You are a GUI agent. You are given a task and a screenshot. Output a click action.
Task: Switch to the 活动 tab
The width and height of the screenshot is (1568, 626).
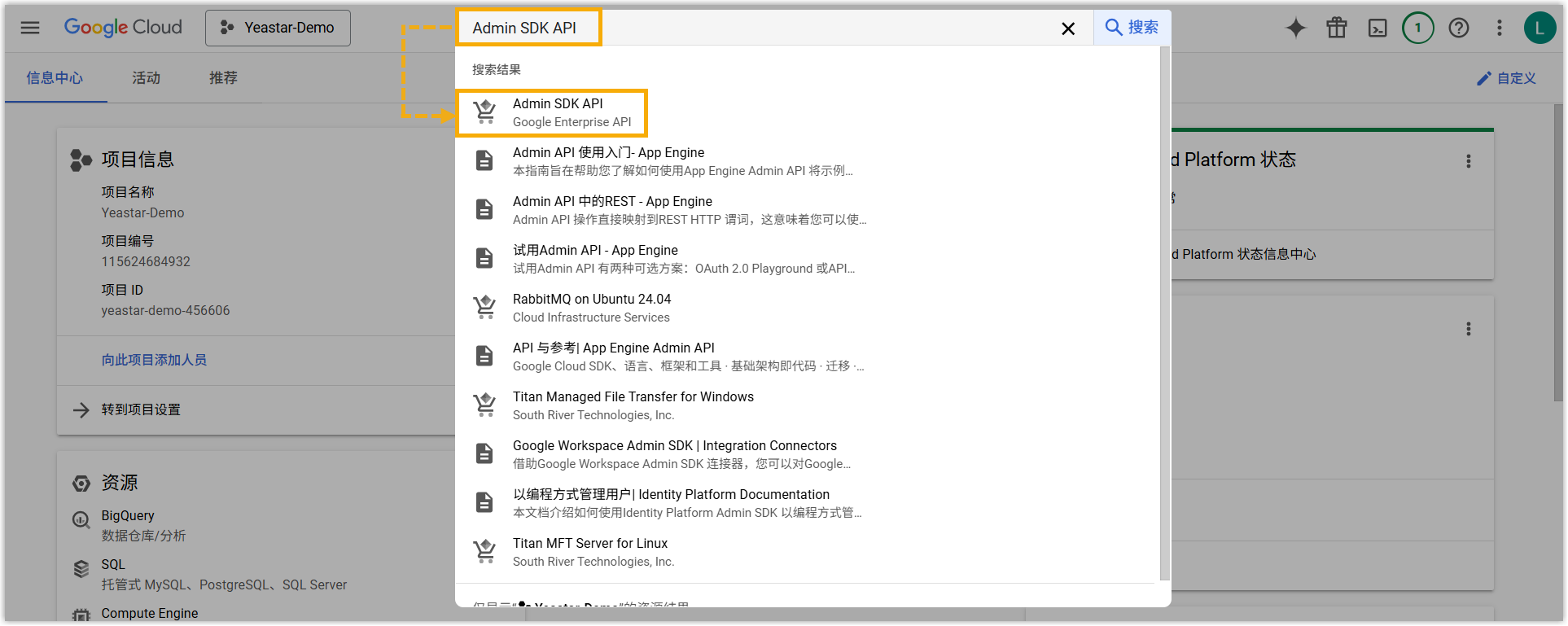point(147,78)
